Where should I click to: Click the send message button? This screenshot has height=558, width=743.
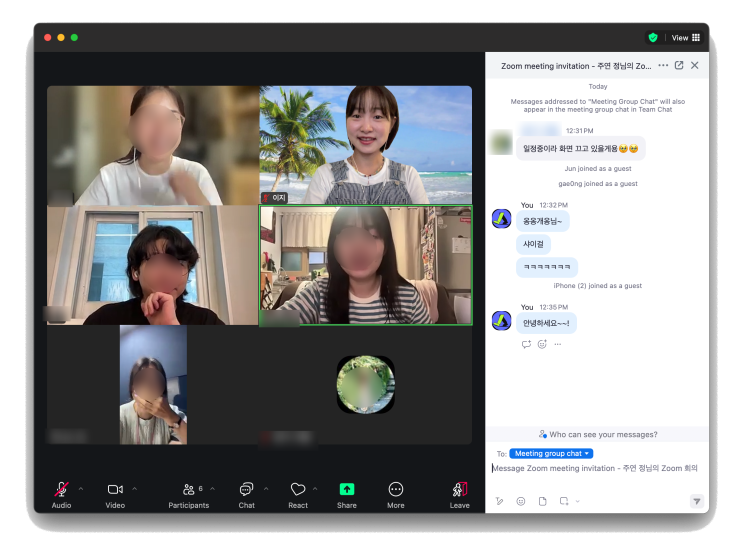point(697,501)
